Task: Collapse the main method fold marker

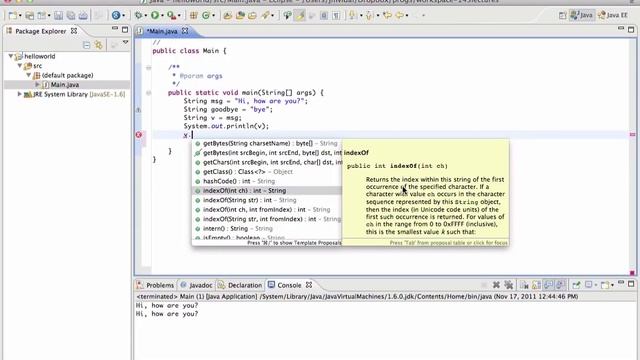Action: 149,93
